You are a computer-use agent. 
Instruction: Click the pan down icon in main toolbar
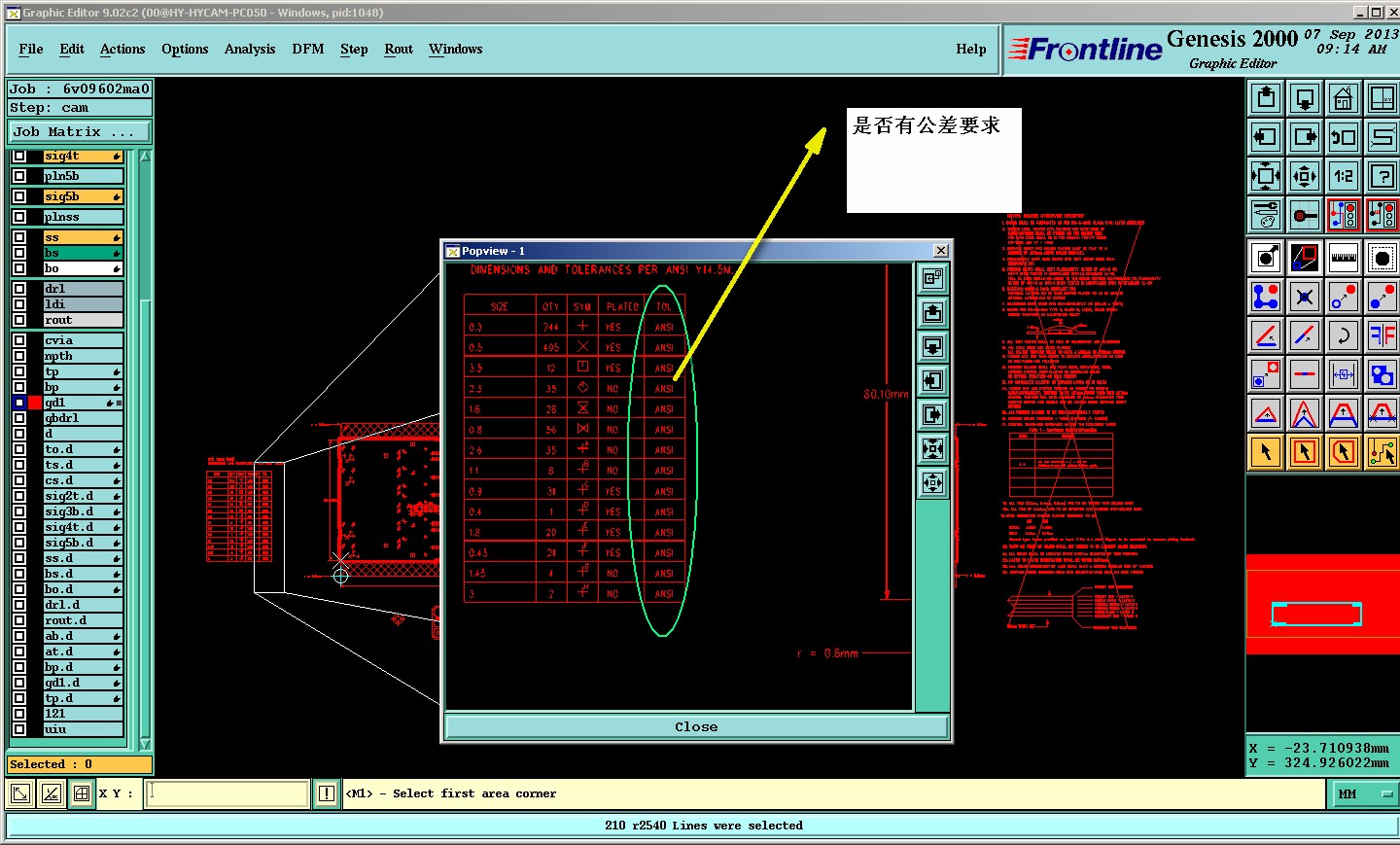(1305, 98)
